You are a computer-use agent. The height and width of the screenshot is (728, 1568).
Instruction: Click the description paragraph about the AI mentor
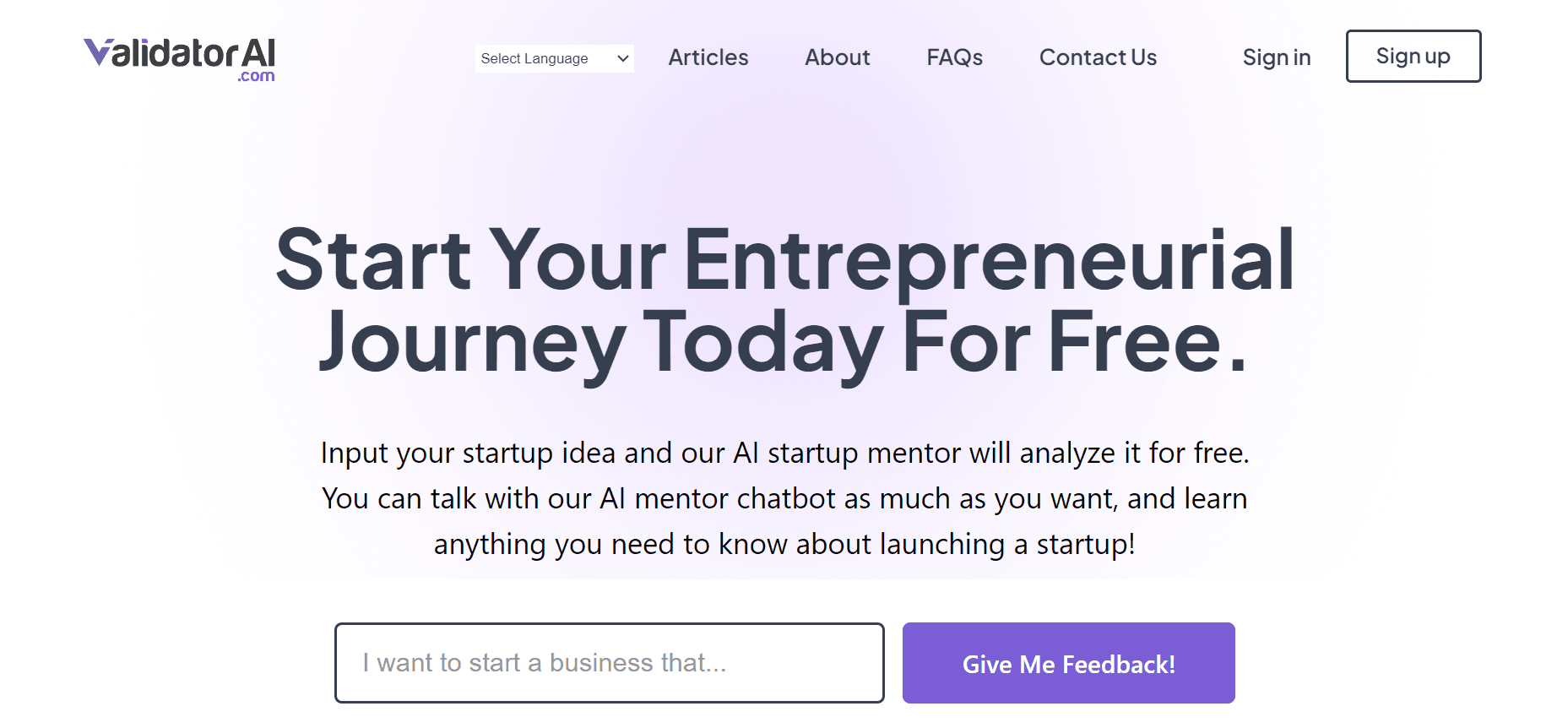[784, 498]
